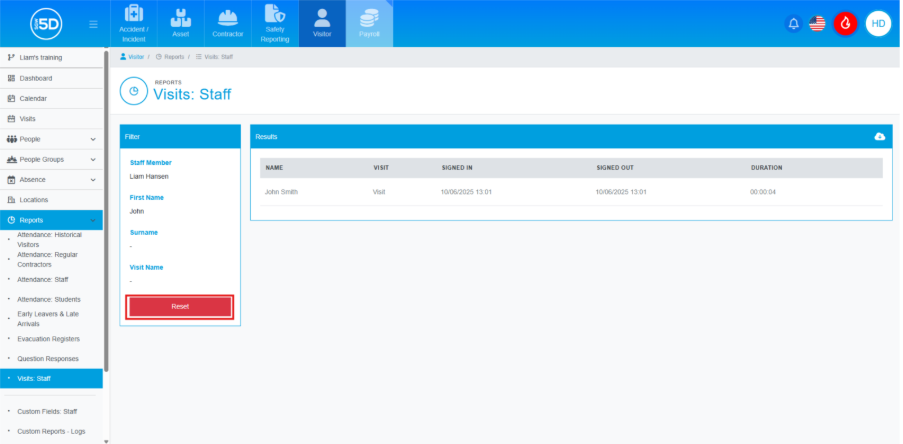This screenshot has width=903, height=444.
Task: Click the First Name value John
Action: coord(136,211)
